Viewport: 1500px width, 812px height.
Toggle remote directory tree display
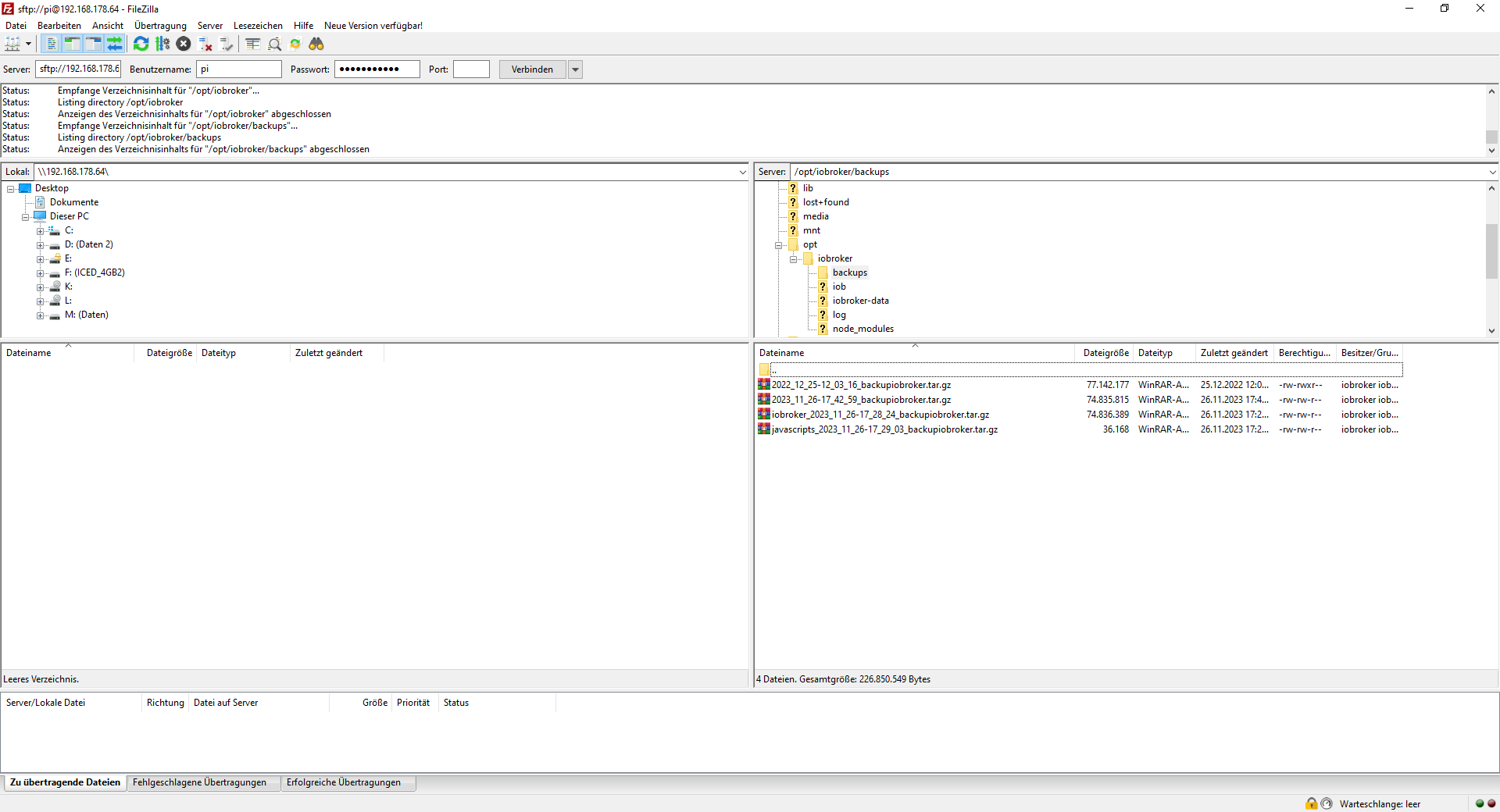[93, 45]
